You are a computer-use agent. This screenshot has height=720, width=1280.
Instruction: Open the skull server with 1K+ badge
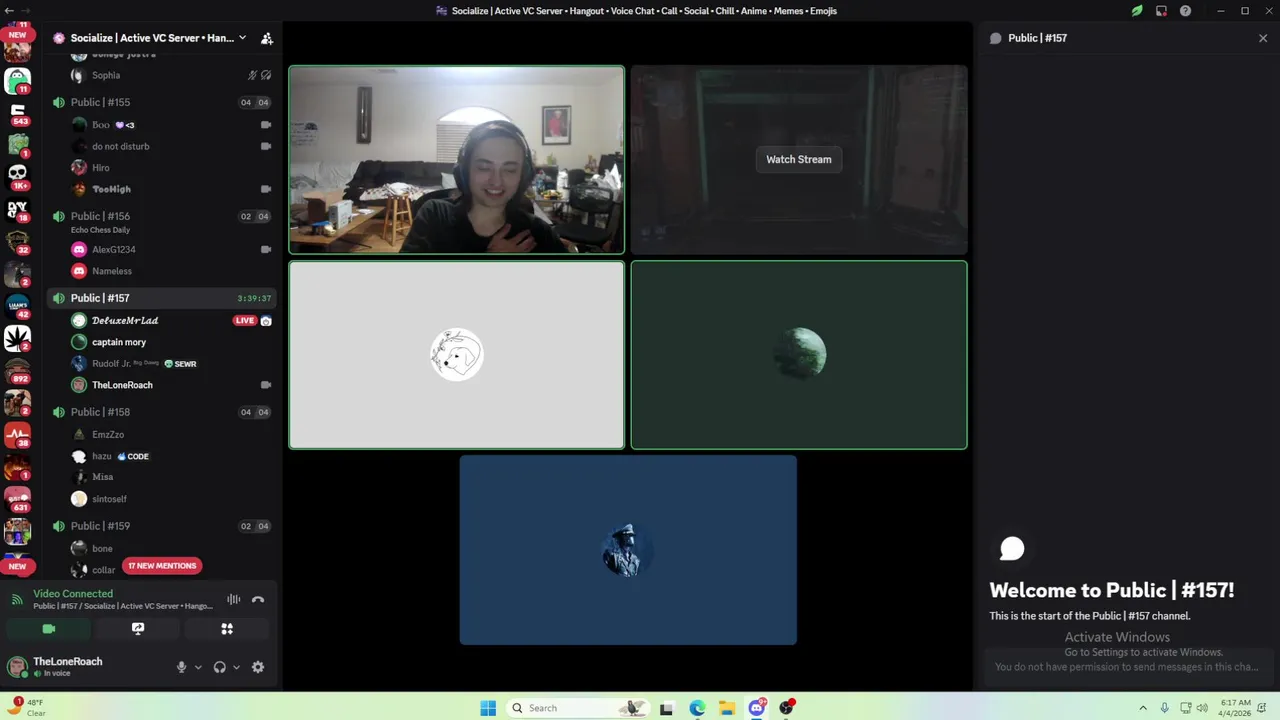[x=17, y=177]
